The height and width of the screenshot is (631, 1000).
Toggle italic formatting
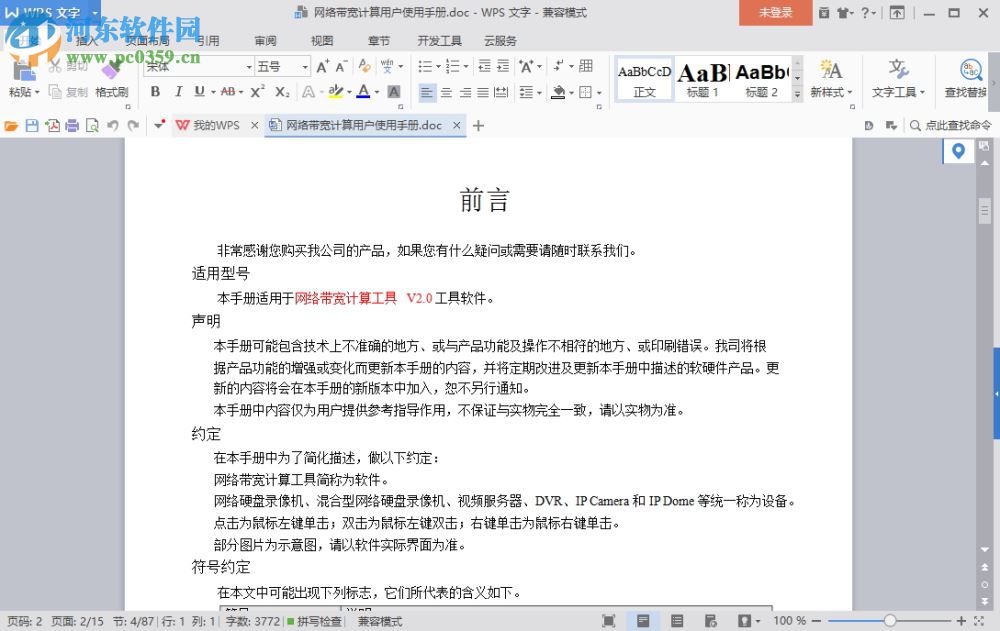177,92
